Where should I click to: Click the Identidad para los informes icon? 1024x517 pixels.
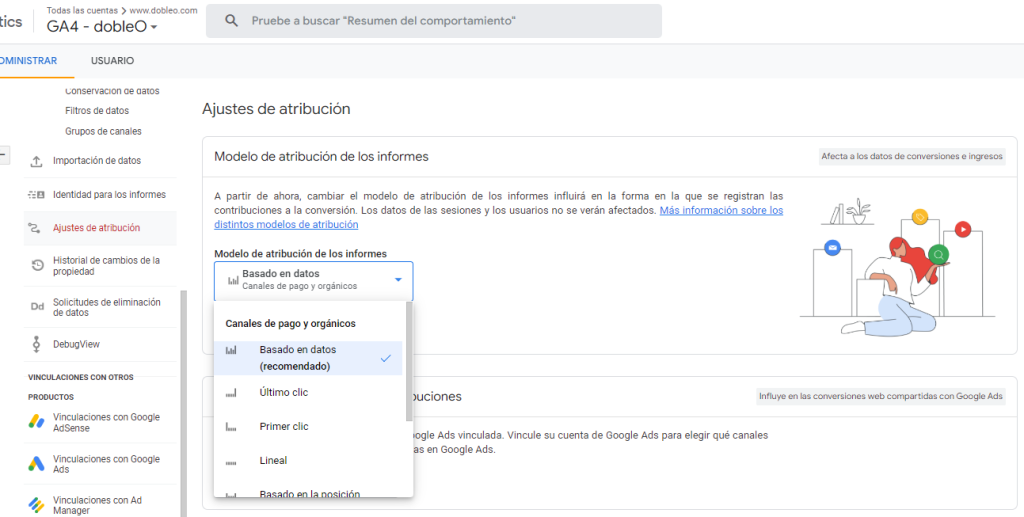37,194
